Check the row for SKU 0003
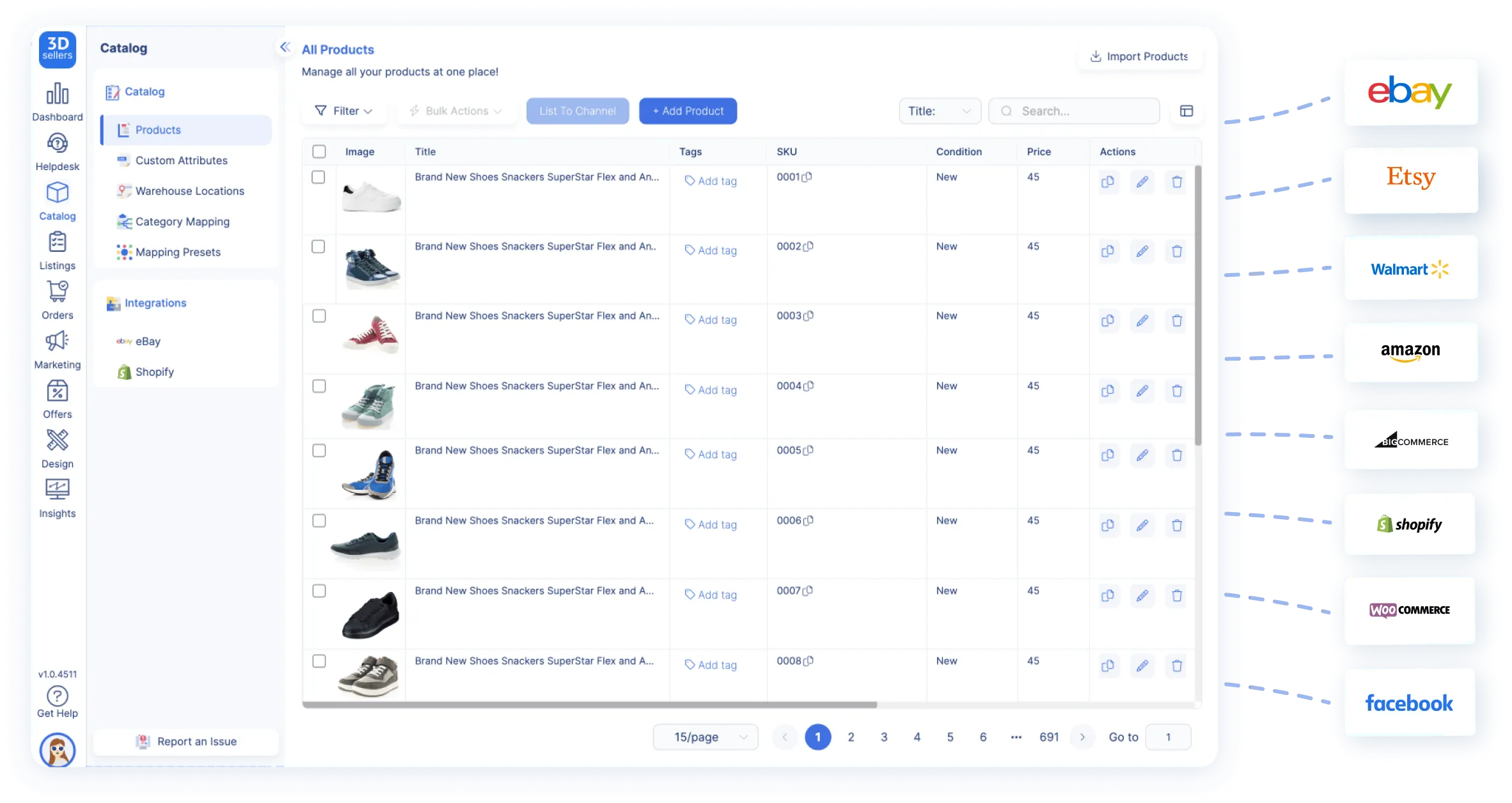 pos(319,316)
